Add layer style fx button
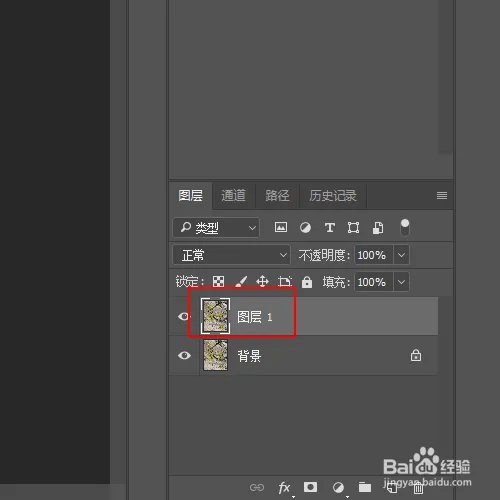The width and height of the screenshot is (500, 500). point(284,488)
